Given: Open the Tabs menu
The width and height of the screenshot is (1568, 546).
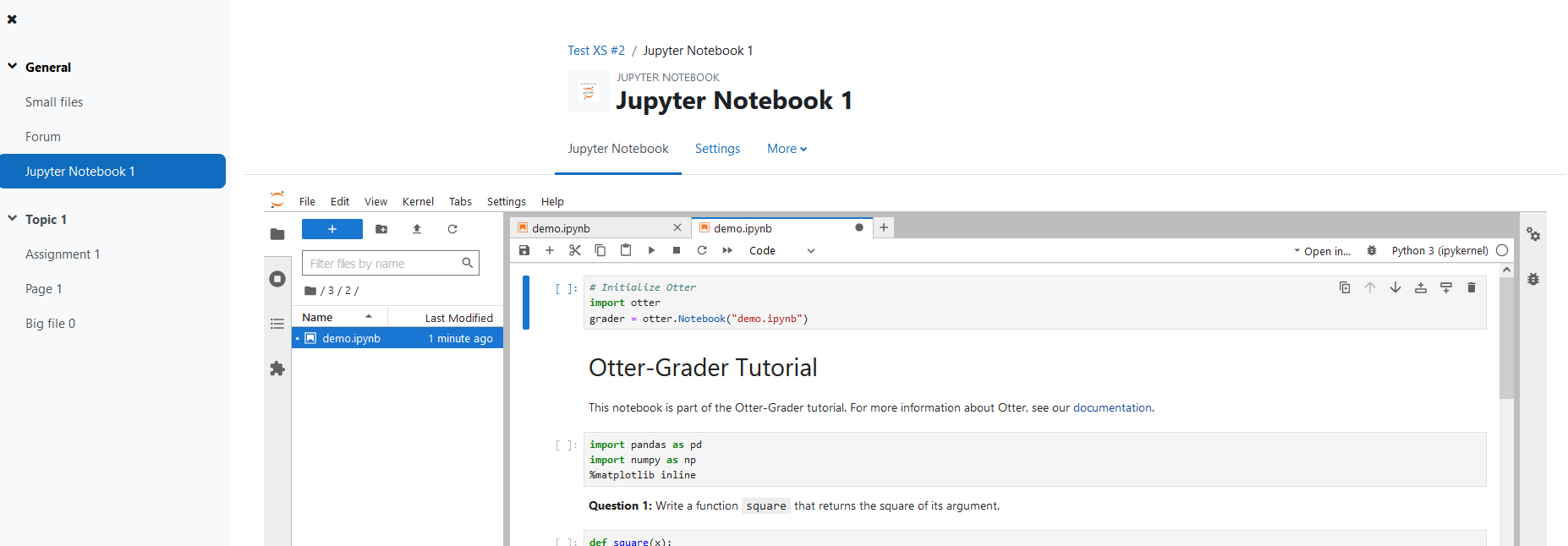Looking at the screenshot, I should [460, 202].
